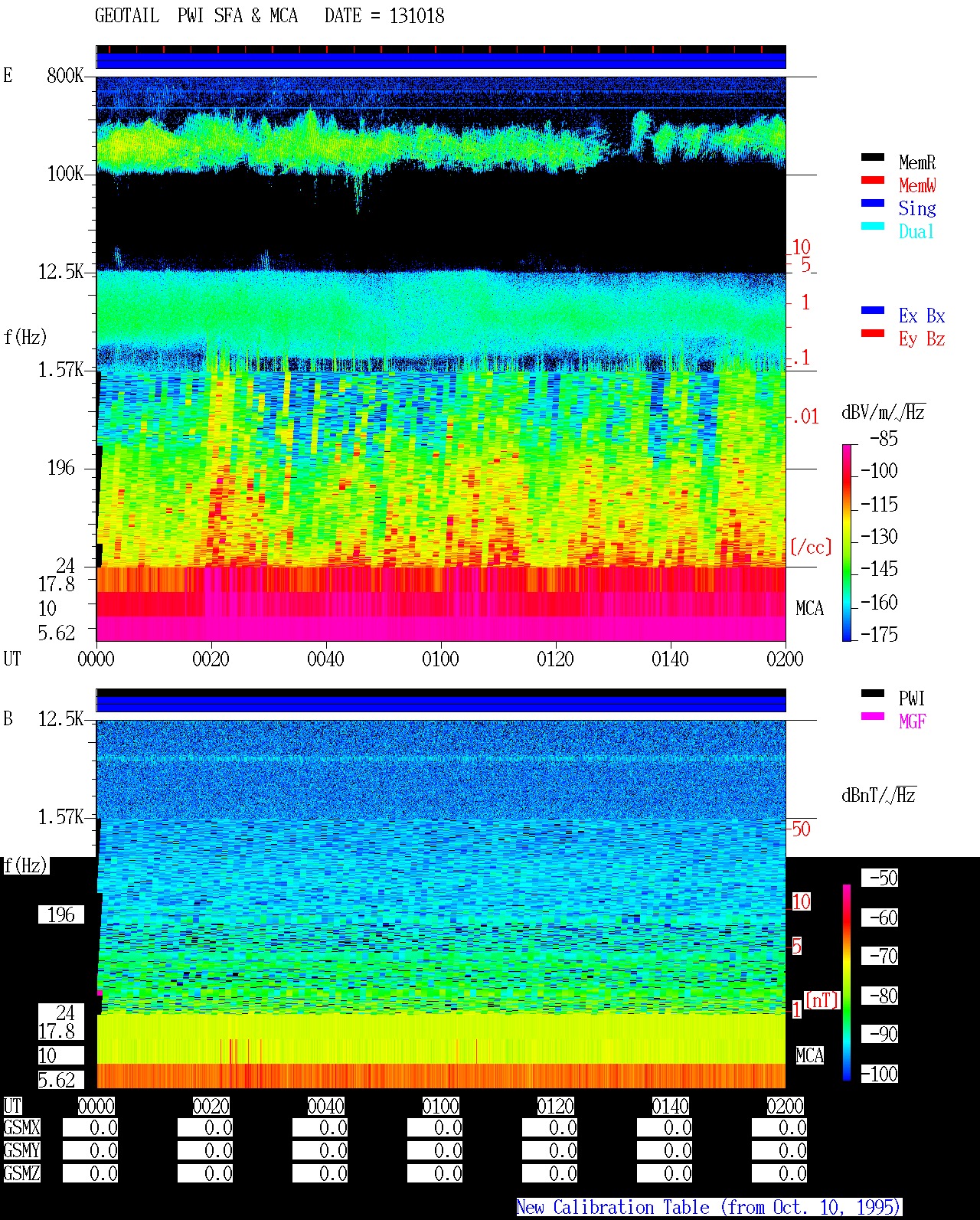The image size is (980, 1220).
Task: Click the New Calibration Table link
Action: click(709, 1208)
